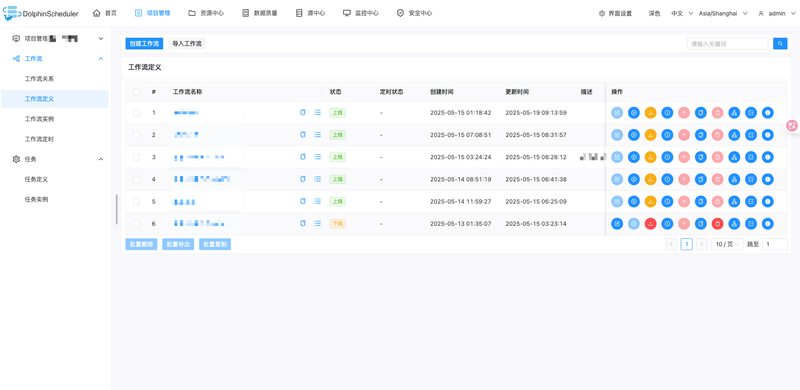Image resolution: width=800 pixels, height=390 pixels.
Task: Select checkbox for workflow row 5
Action: 136,202
